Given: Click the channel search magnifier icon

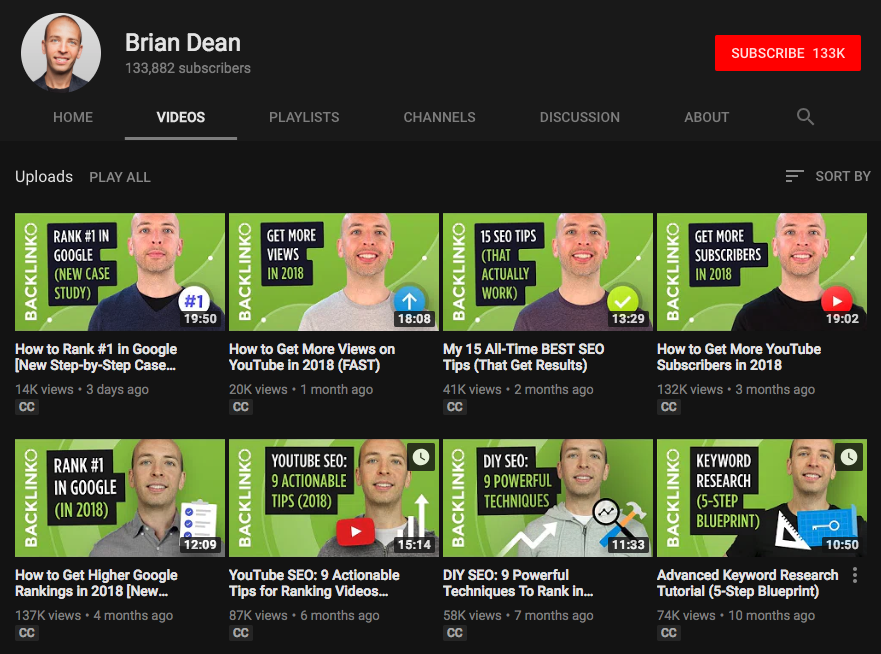Looking at the screenshot, I should click(805, 117).
